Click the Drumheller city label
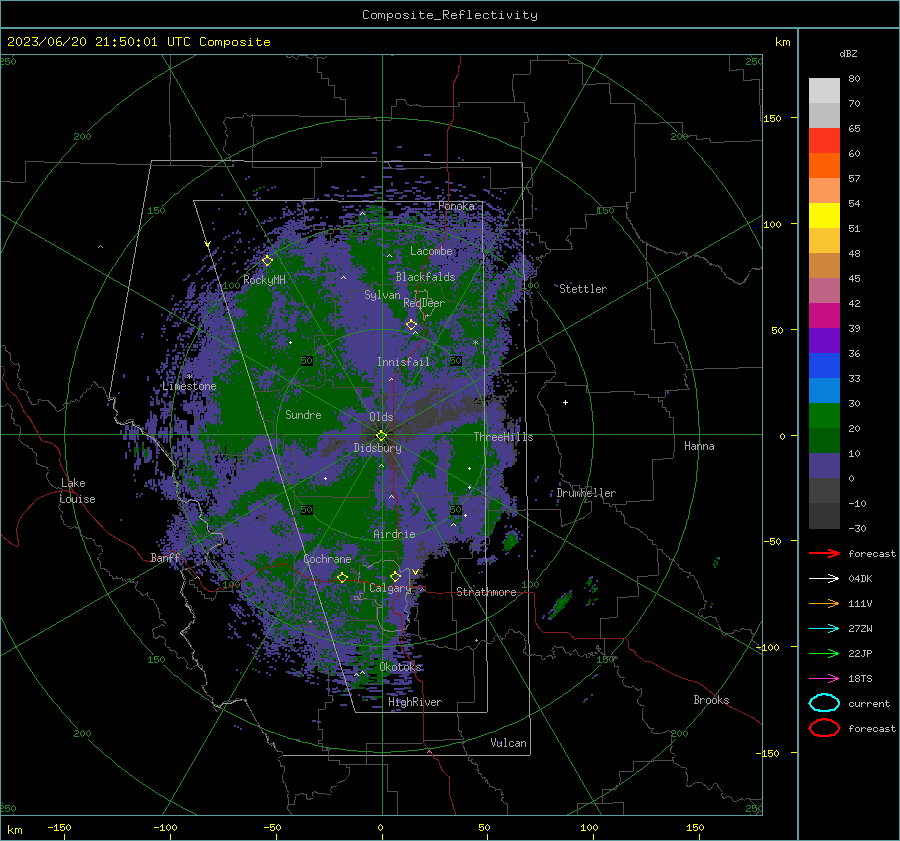The height and width of the screenshot is (841, 900). 586,493
